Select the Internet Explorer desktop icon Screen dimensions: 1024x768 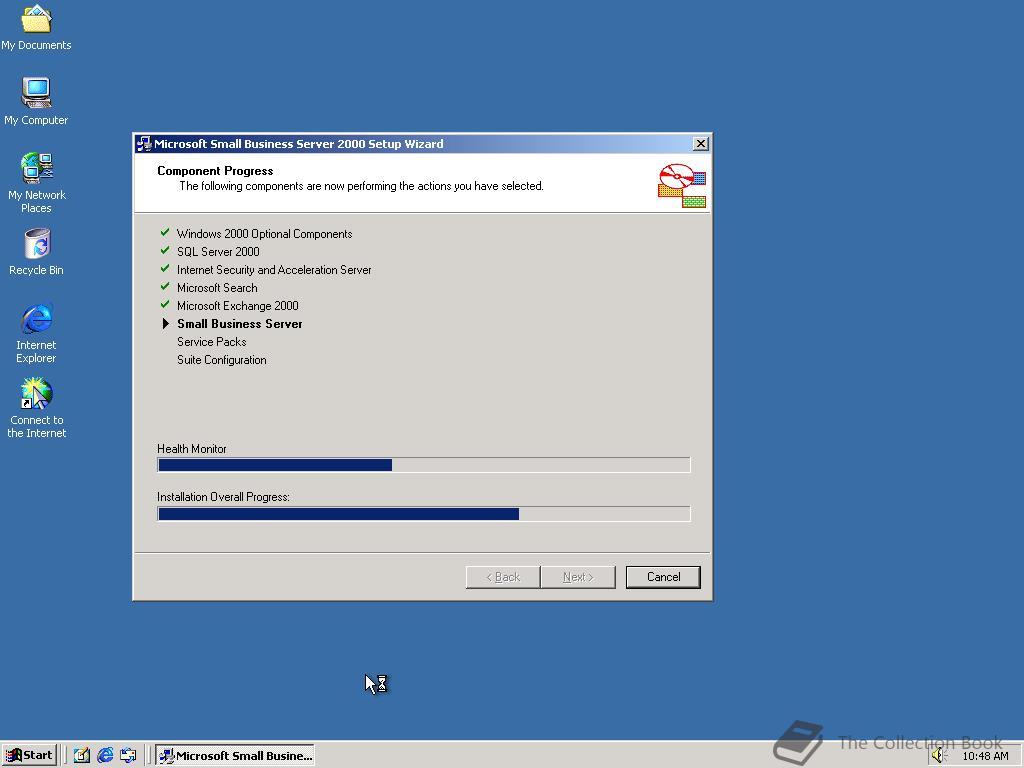click(36, 333)
